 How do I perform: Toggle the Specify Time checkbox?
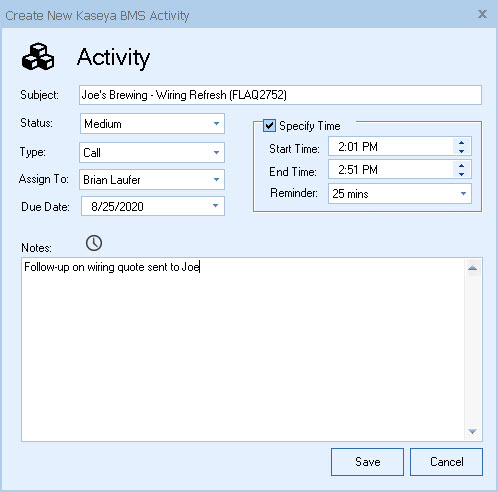tap(269, 126)
